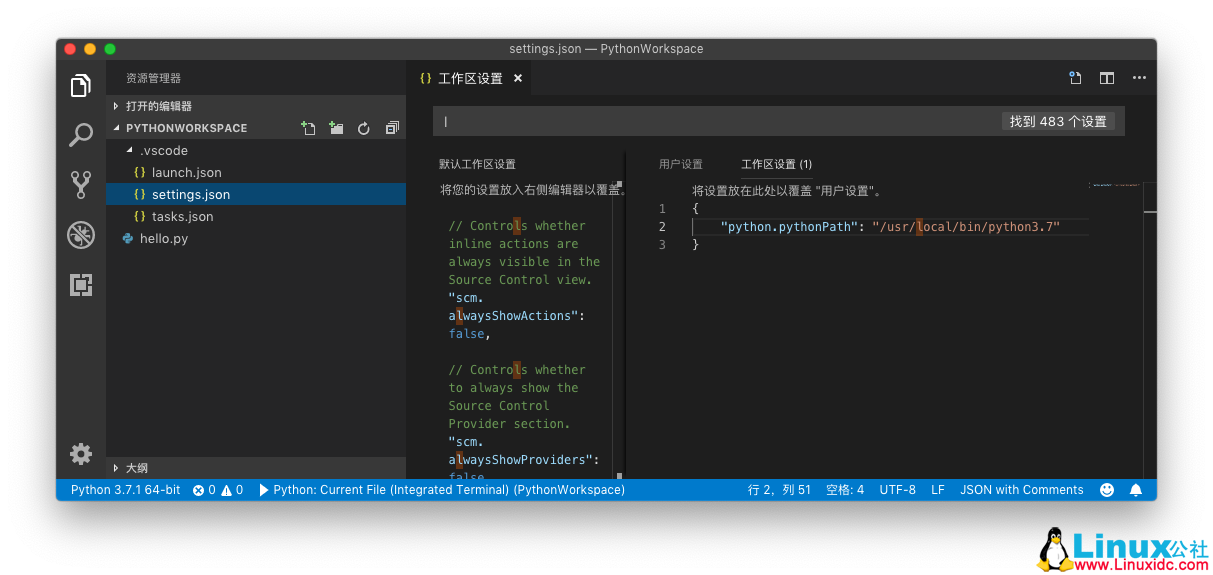Change indentation via 空格: 4
1213x575 pixels.
point(845,490)
